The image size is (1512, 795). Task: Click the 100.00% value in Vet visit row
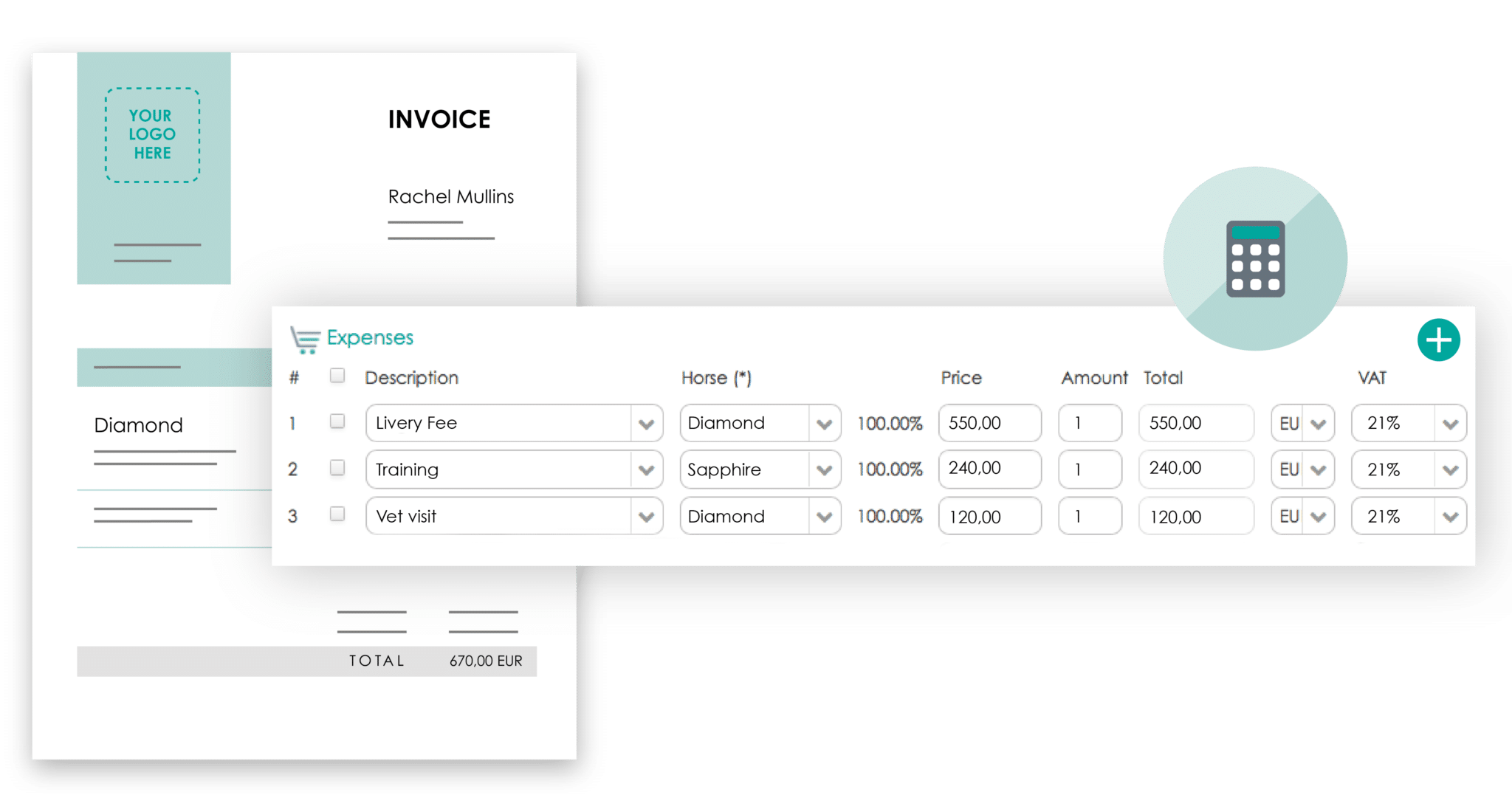[x=890, y=516]
